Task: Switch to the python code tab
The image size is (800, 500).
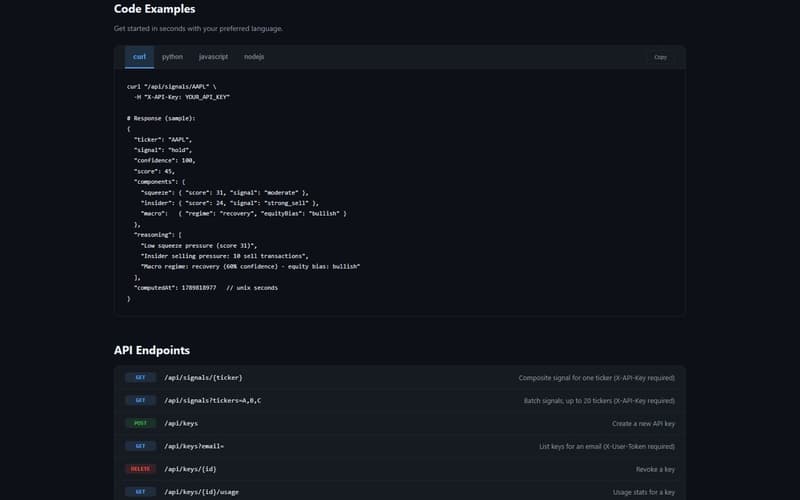Action: click(172, 57)
